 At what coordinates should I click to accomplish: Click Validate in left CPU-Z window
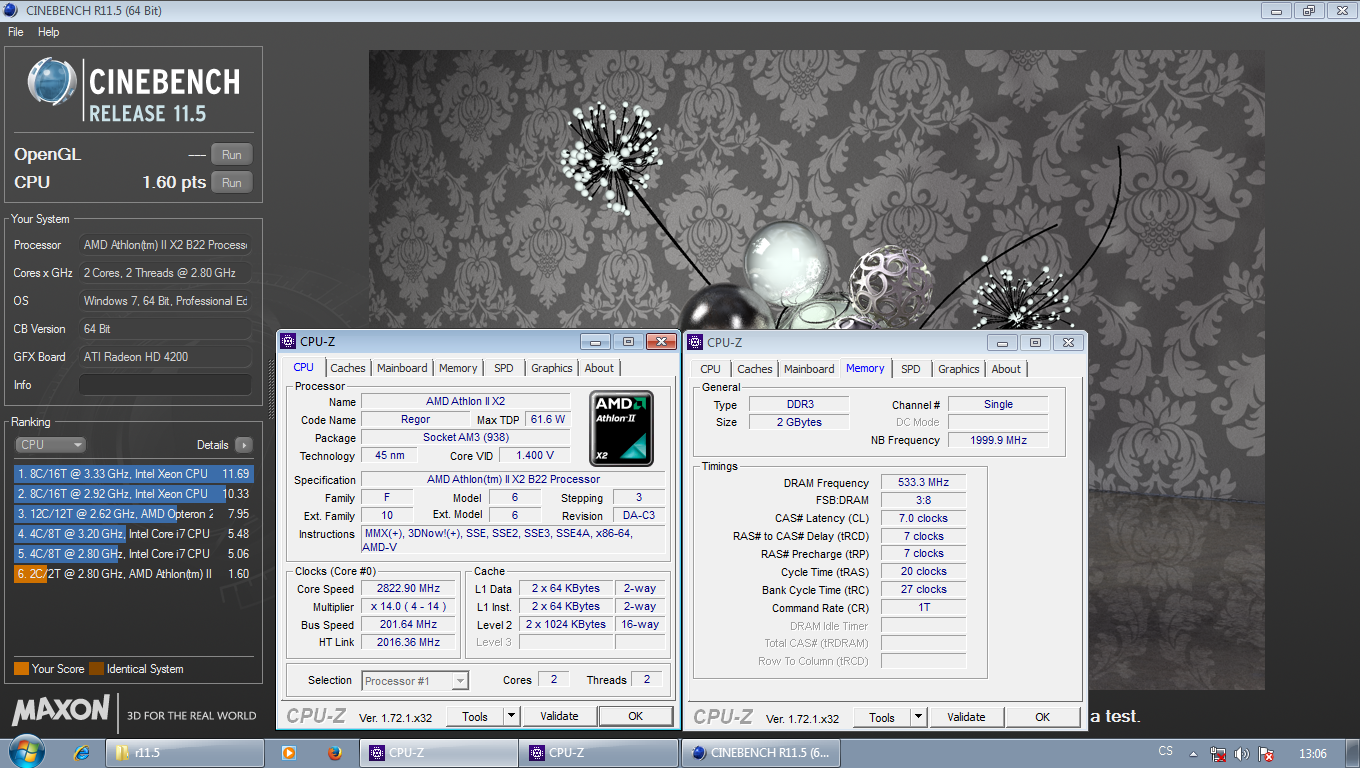pos(559,716)
